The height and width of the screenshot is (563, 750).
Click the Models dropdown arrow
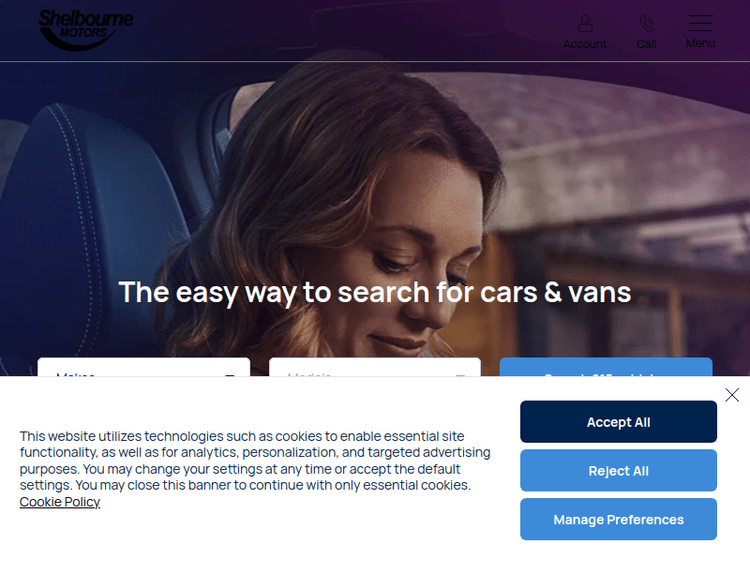(460, 375)
